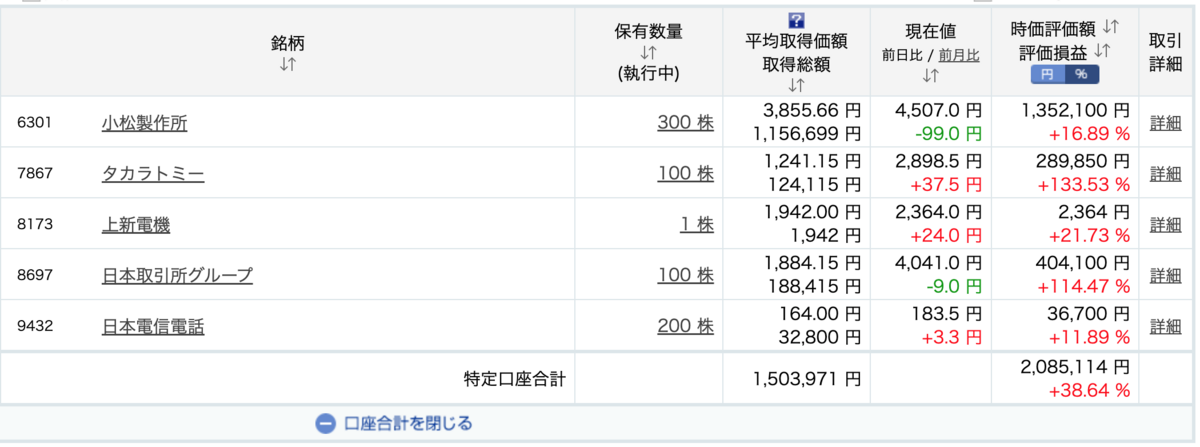This screenshot has height=447, width=1200.
Task: Click the 3,855.66 円 average cost
Action: 811,111
